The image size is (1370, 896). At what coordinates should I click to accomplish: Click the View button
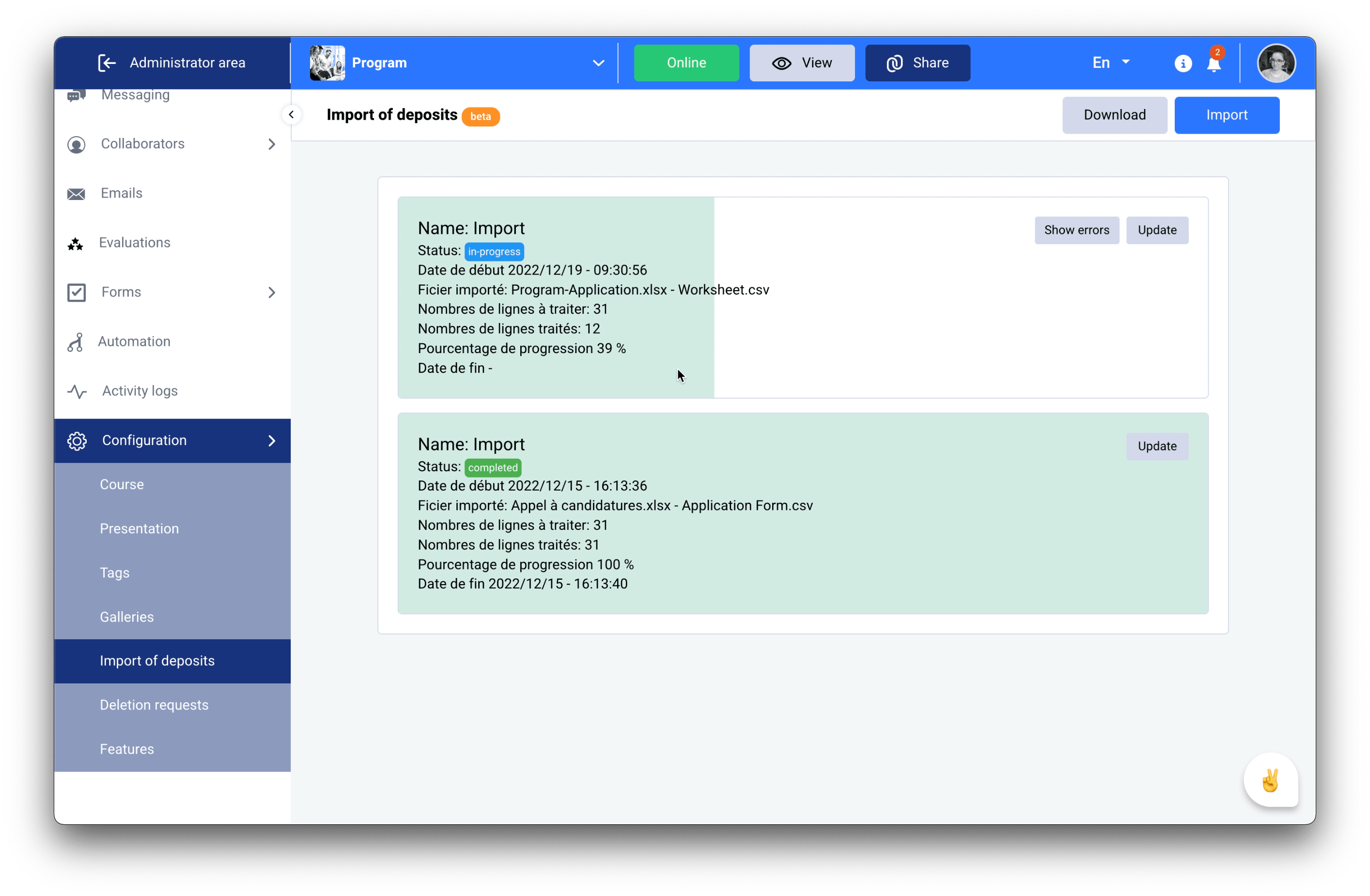[x=802, y=63]
